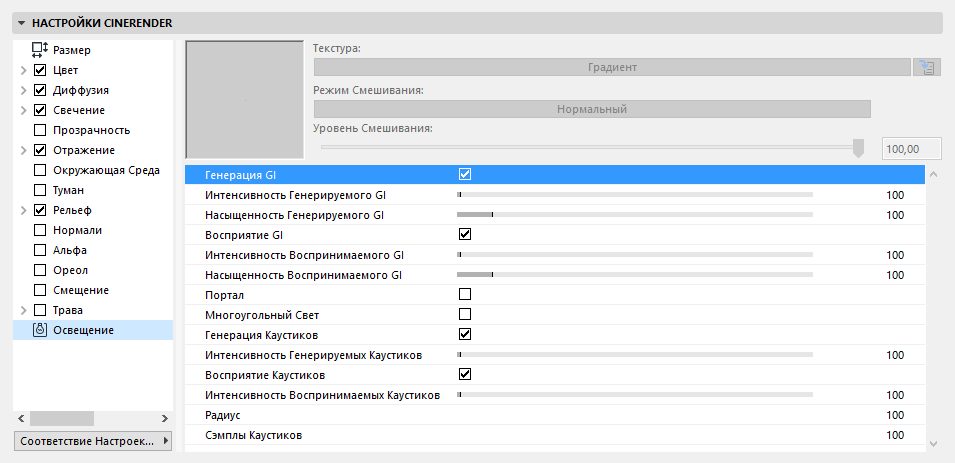Viewport: 955px width, 463px height.
Task: Click the texture preview thumbnail
Action: point(244,99)
